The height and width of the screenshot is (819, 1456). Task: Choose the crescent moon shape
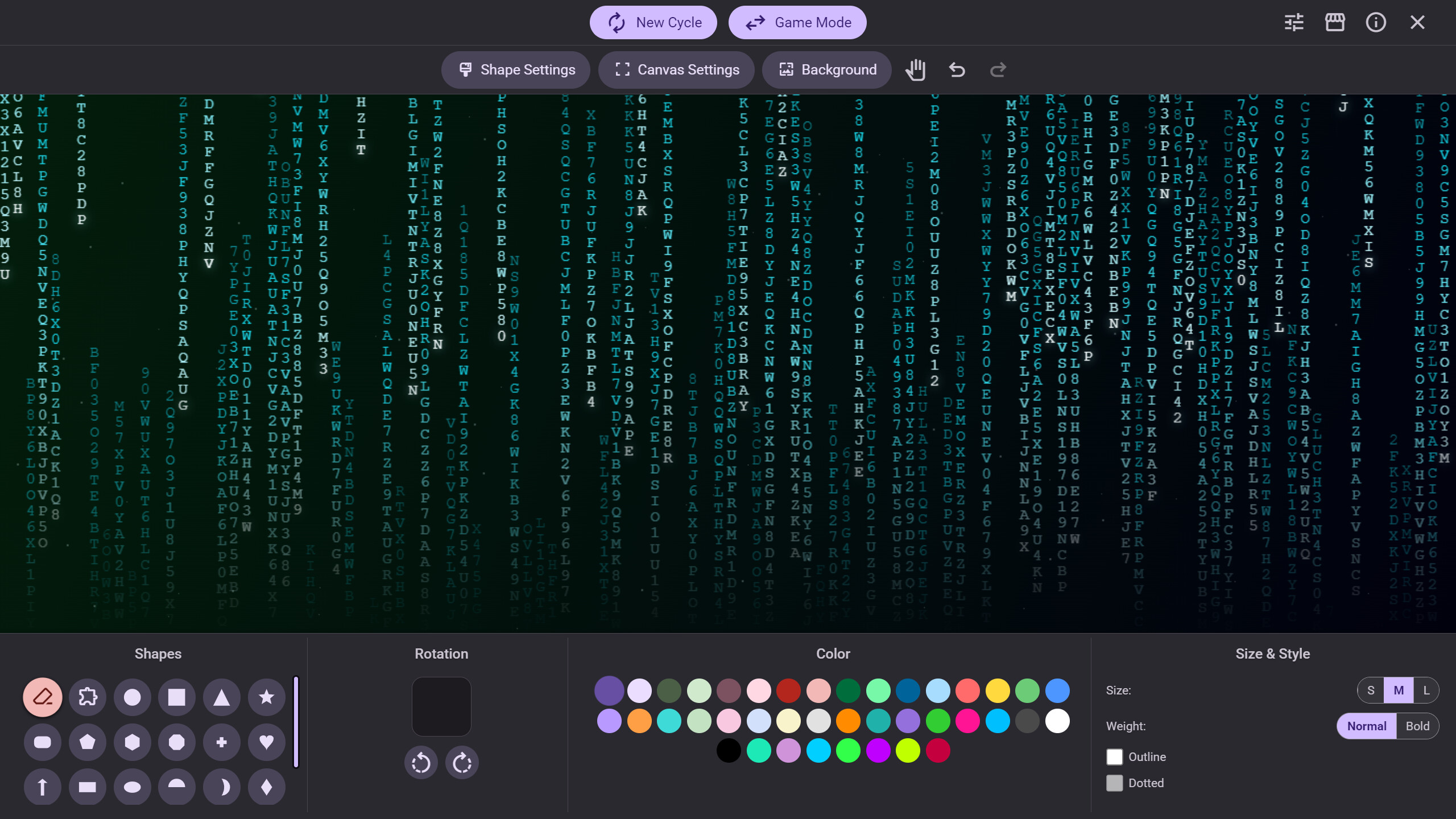click(x=221, y=787)
